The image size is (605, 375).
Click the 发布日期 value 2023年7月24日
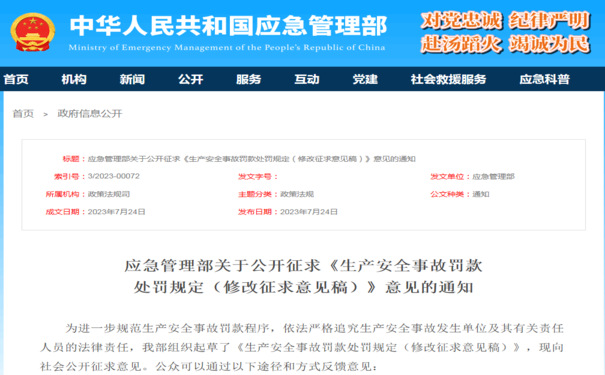pyautogui.click(x=309, y=212)
